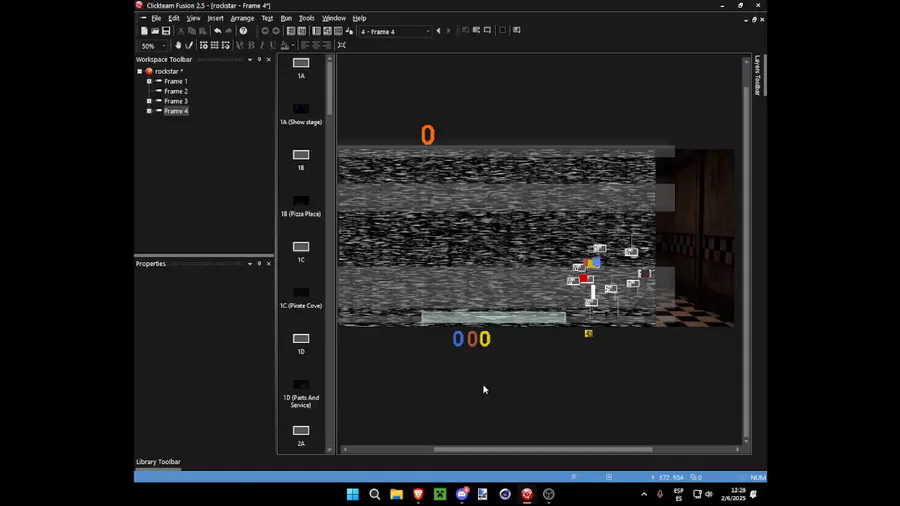Click the Run Frame toolbar icon
900x506 pixels.
click(x=487, y=30)
